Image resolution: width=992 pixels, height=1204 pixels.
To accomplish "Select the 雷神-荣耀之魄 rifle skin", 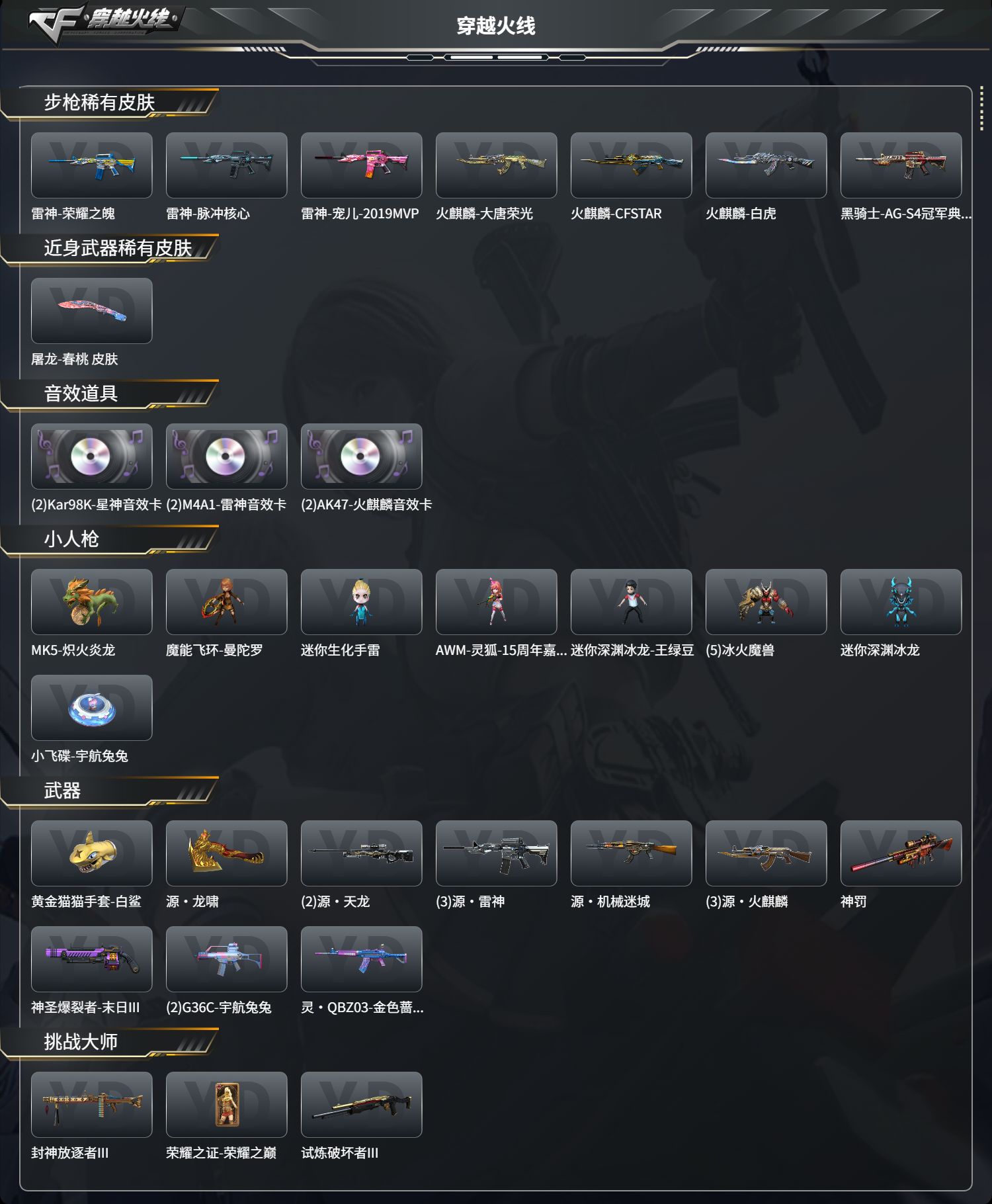I will click(92, 165).
